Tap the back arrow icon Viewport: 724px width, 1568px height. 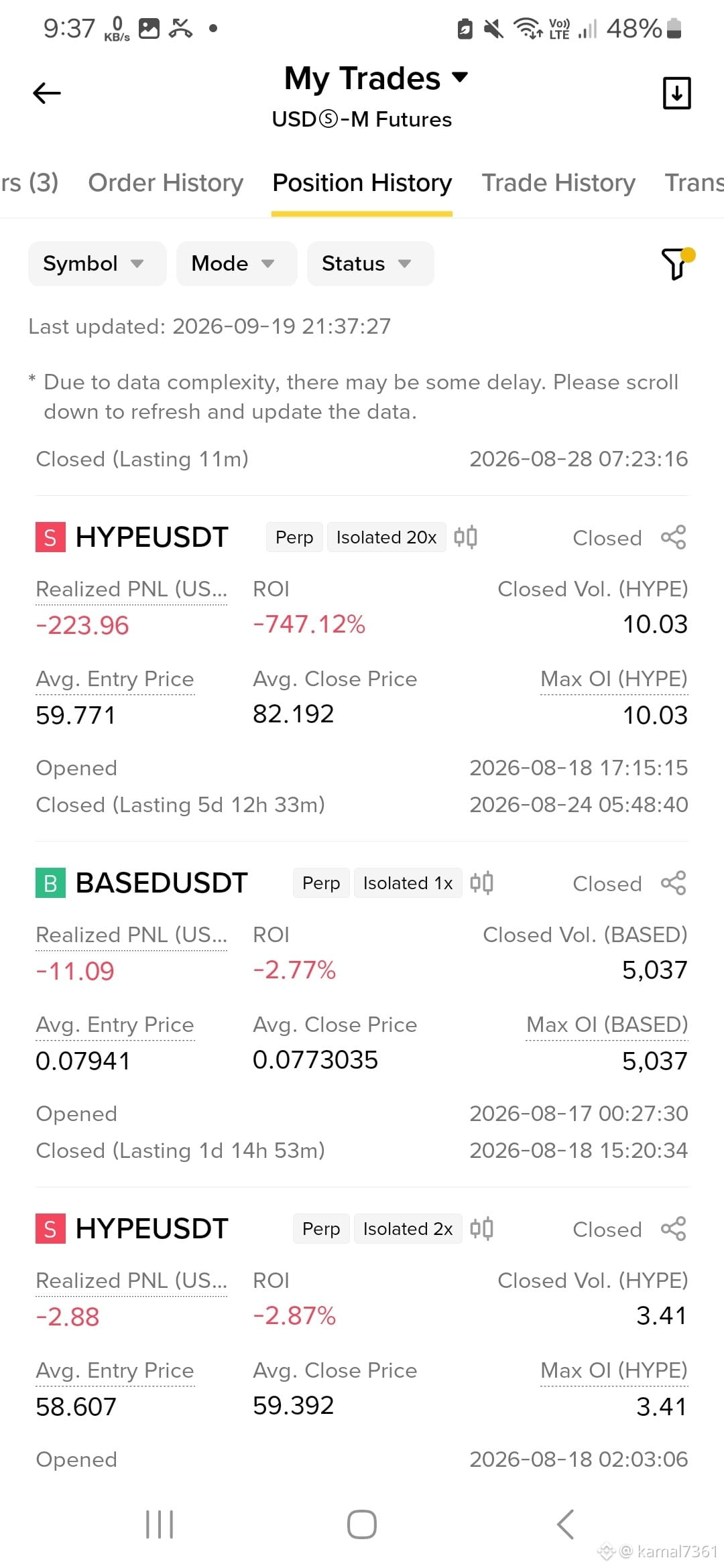[x=47, y=93]
